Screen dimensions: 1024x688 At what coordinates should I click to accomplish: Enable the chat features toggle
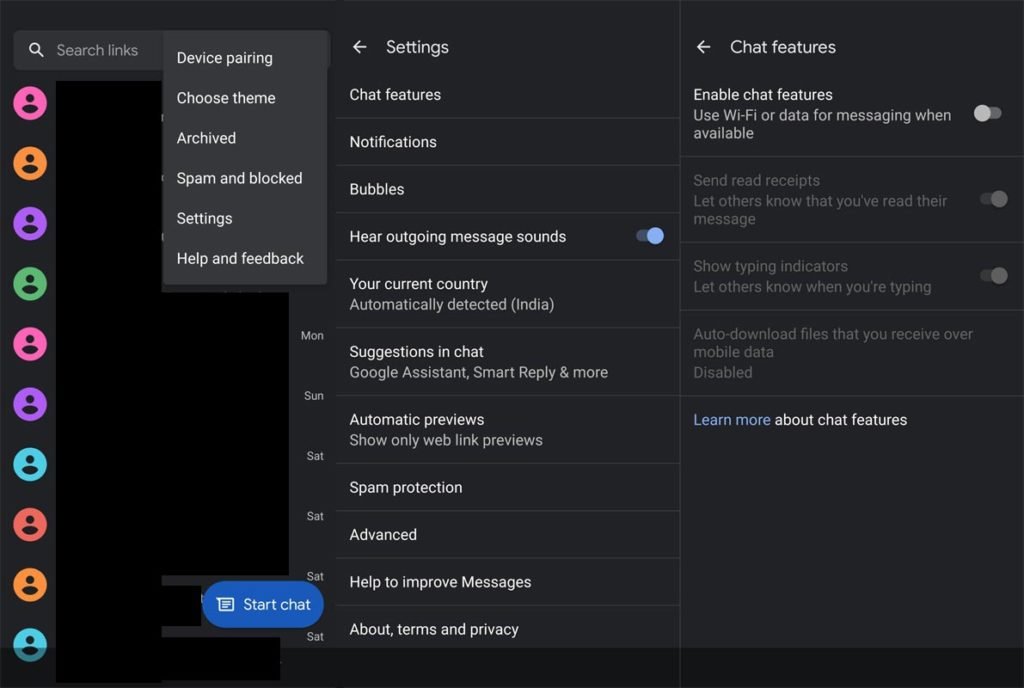[987, 115]
